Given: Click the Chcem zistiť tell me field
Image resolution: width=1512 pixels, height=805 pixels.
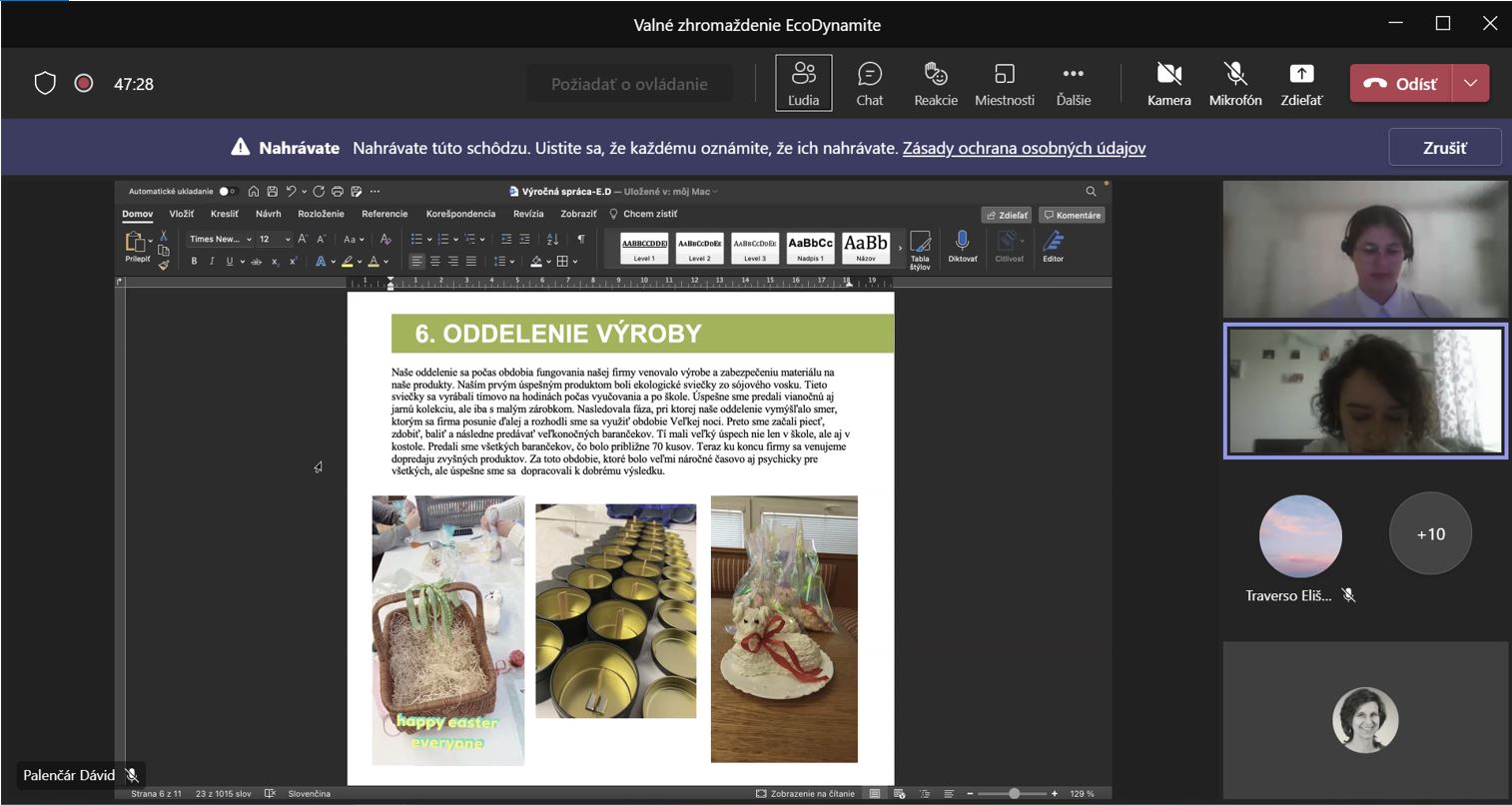Looking at the screenshot, I should (x=643, y=214).
